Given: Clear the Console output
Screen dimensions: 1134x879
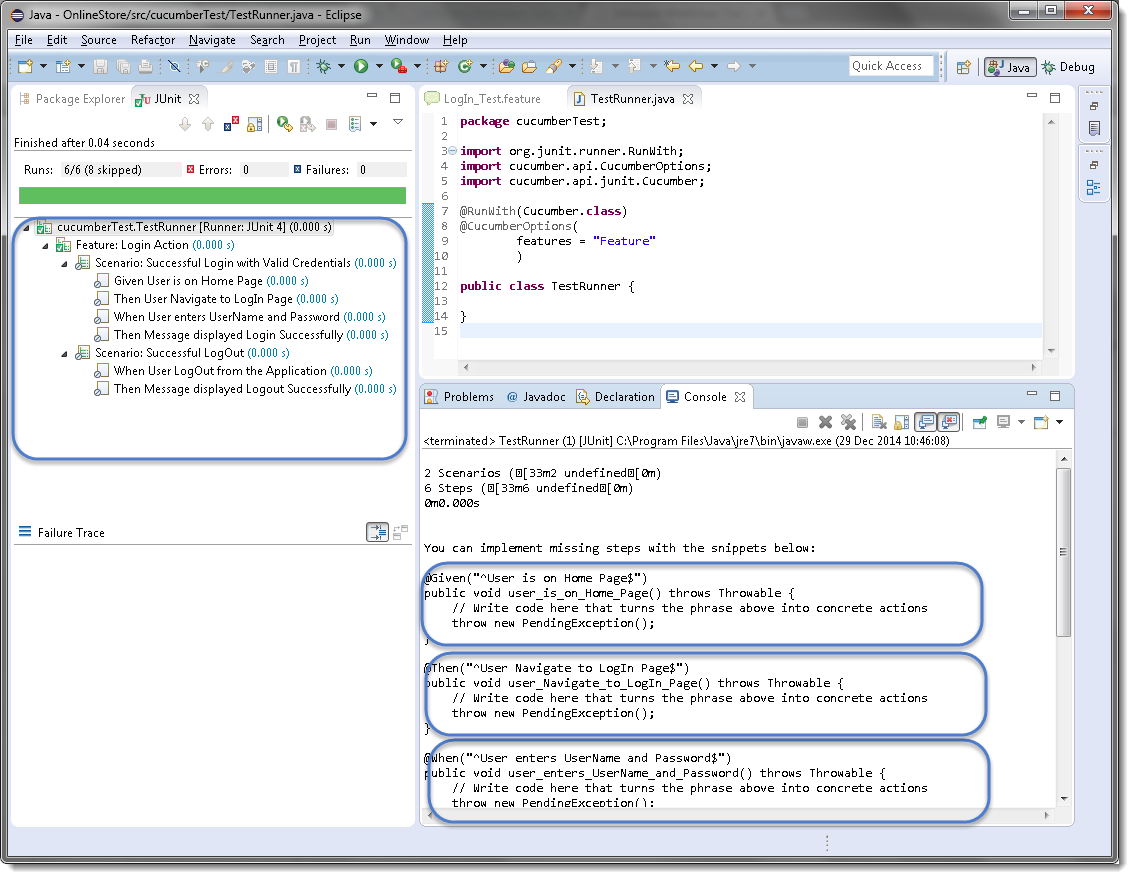Looking at the screenshot, I should [x=879, y=422].
